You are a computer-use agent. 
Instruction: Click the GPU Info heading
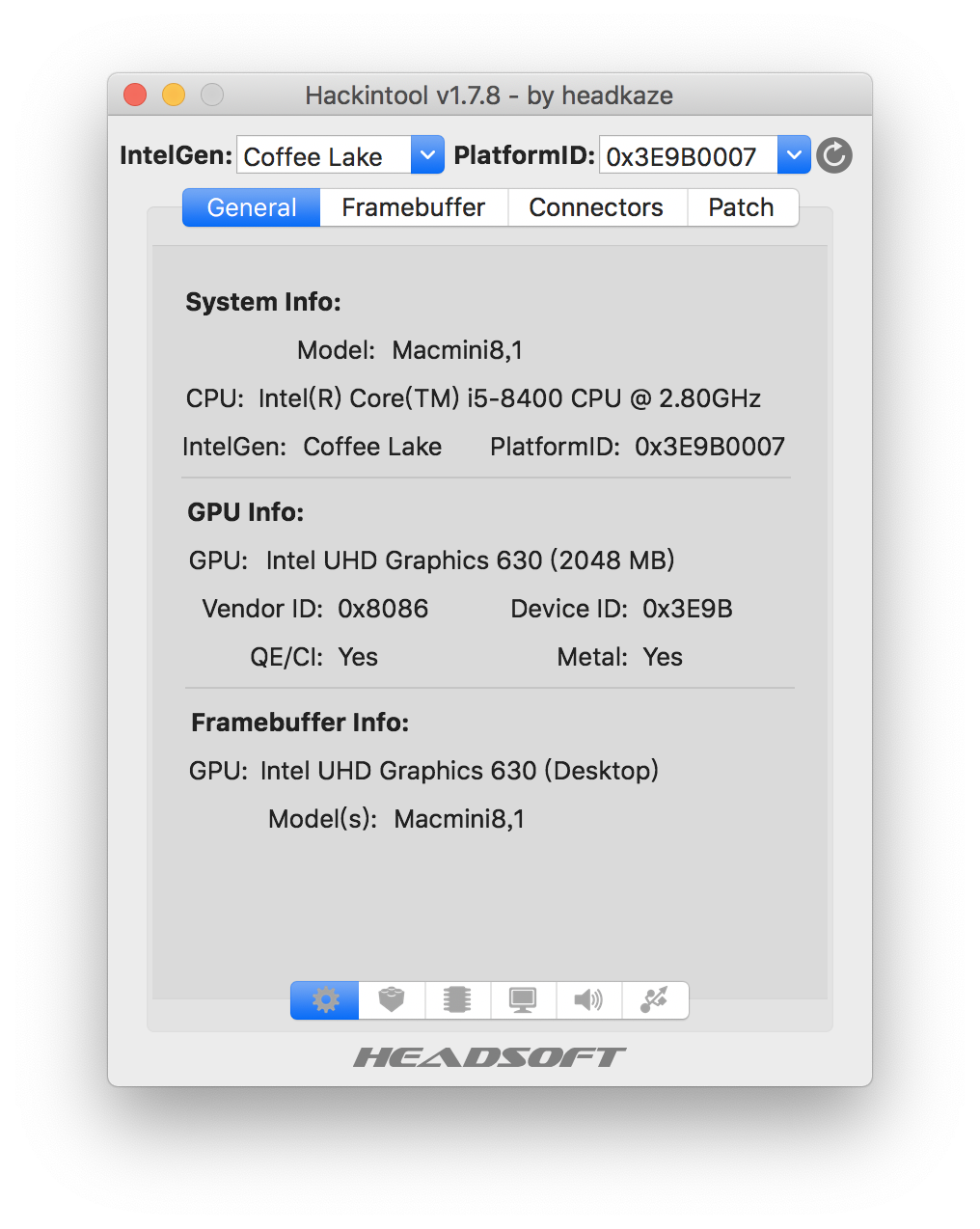(x=246, y=512)
